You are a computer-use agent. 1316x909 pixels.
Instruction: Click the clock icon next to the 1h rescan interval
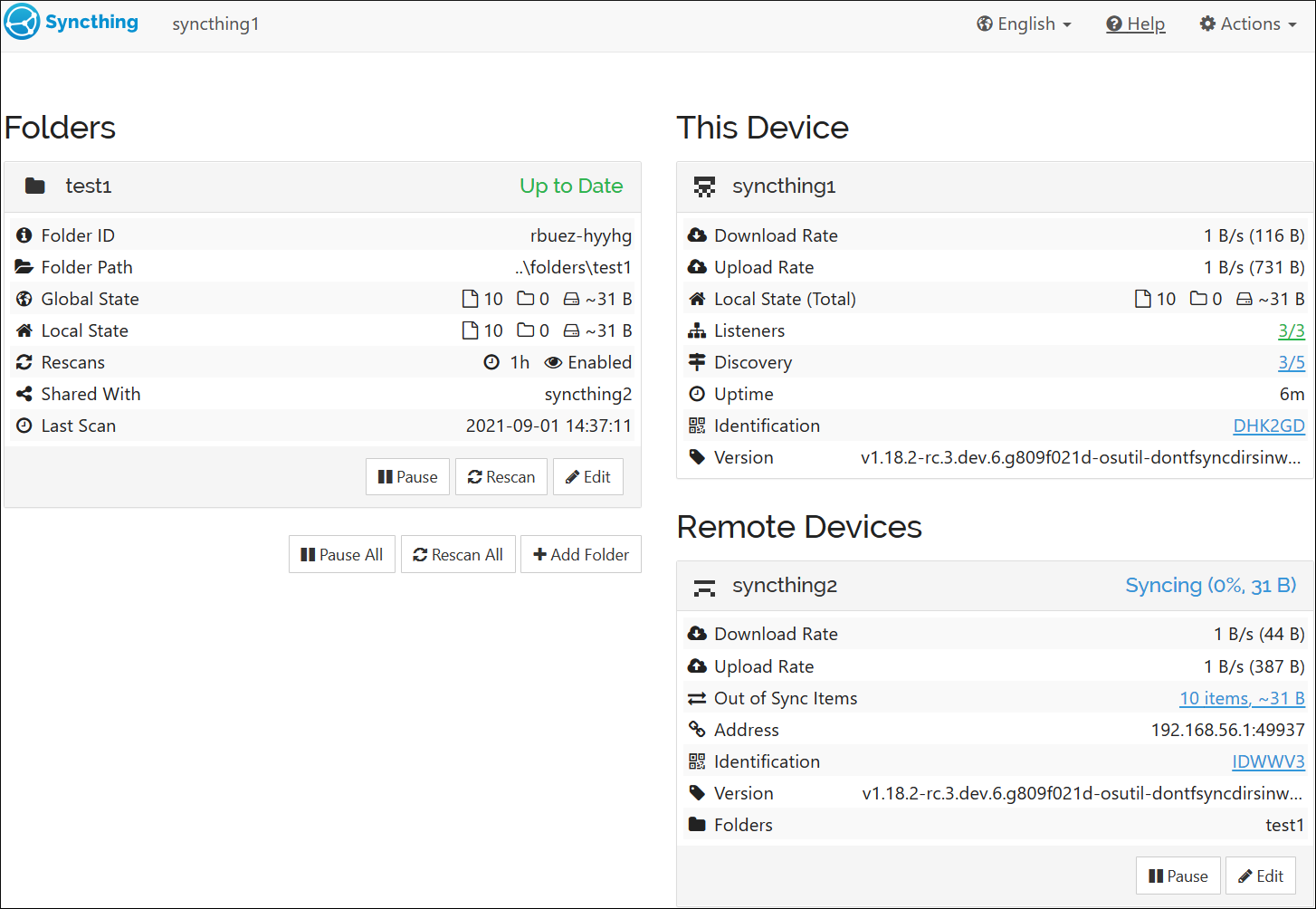coord(491,362)
